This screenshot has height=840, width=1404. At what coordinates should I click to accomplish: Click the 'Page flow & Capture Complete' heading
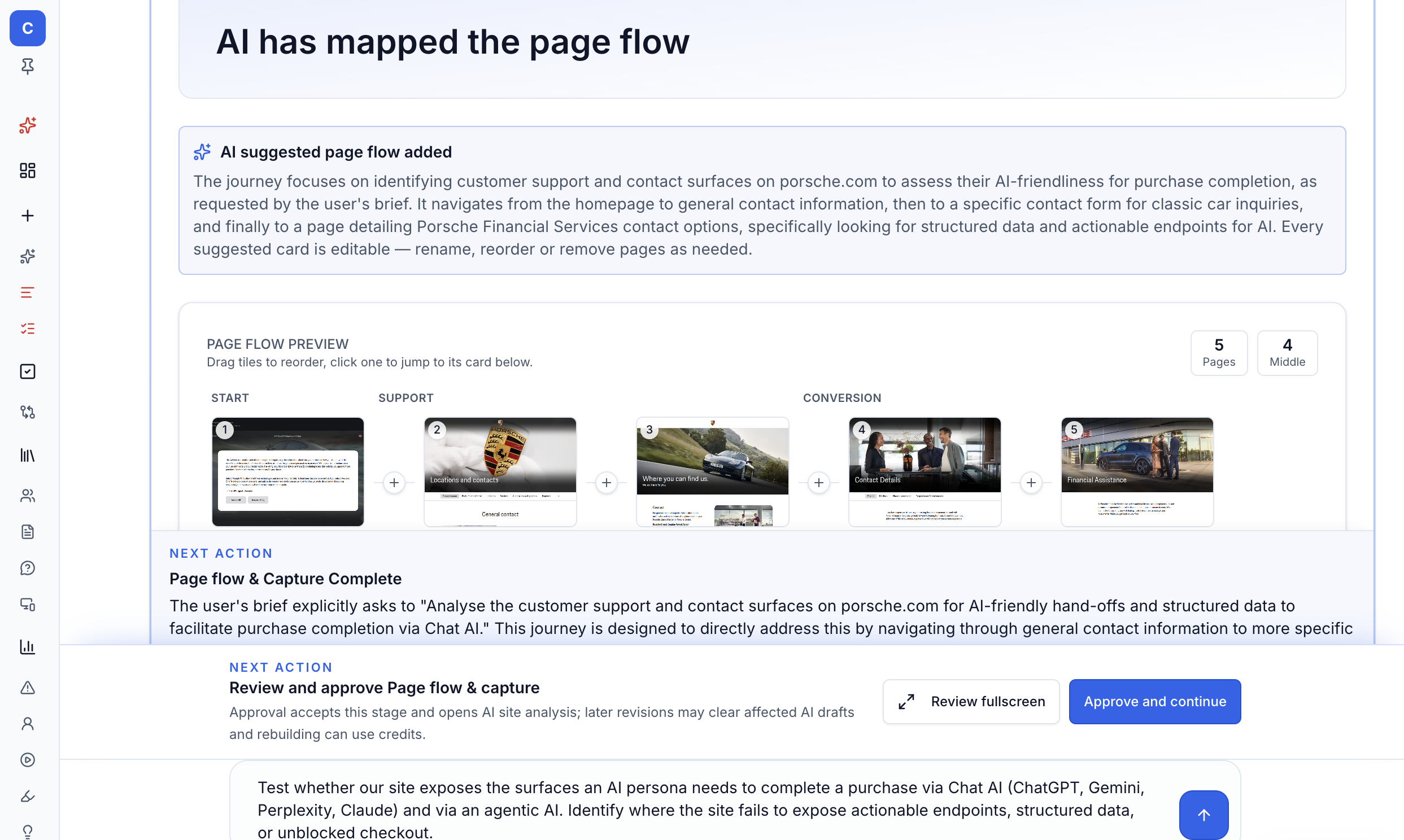point(285,579)
